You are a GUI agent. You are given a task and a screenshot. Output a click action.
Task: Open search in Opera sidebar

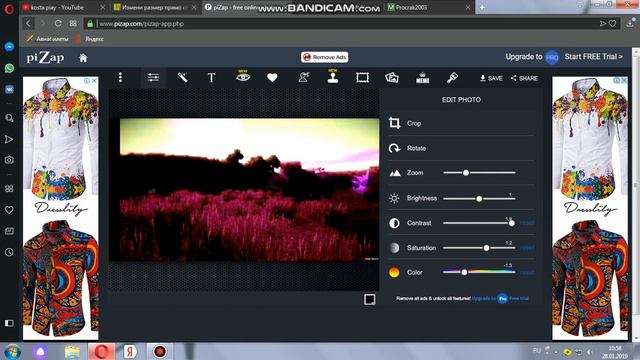pyautogui.click(x=9, y=118)
